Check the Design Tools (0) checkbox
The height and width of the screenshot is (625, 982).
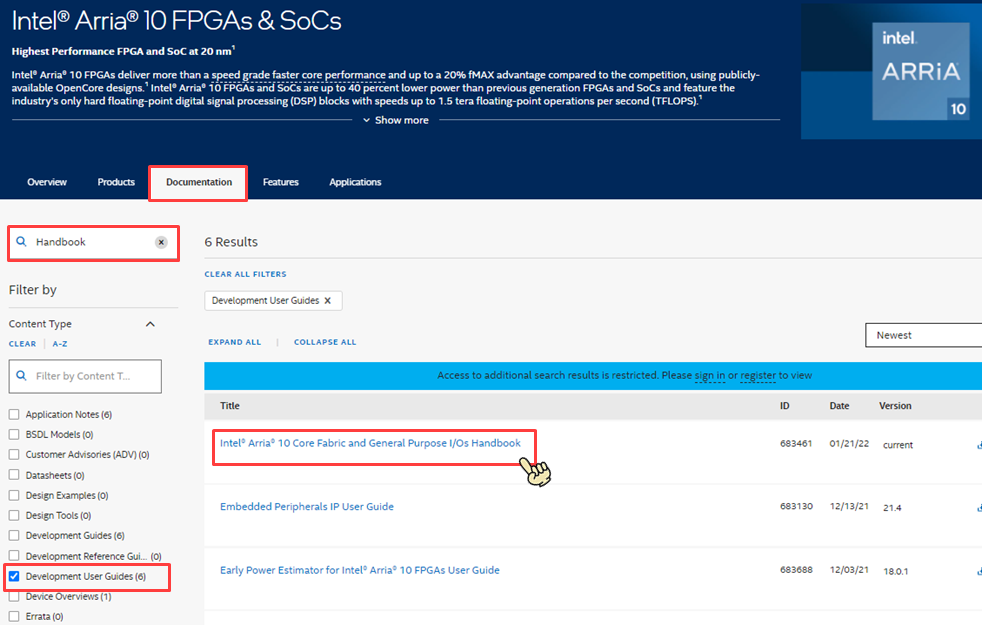(14, 515)
